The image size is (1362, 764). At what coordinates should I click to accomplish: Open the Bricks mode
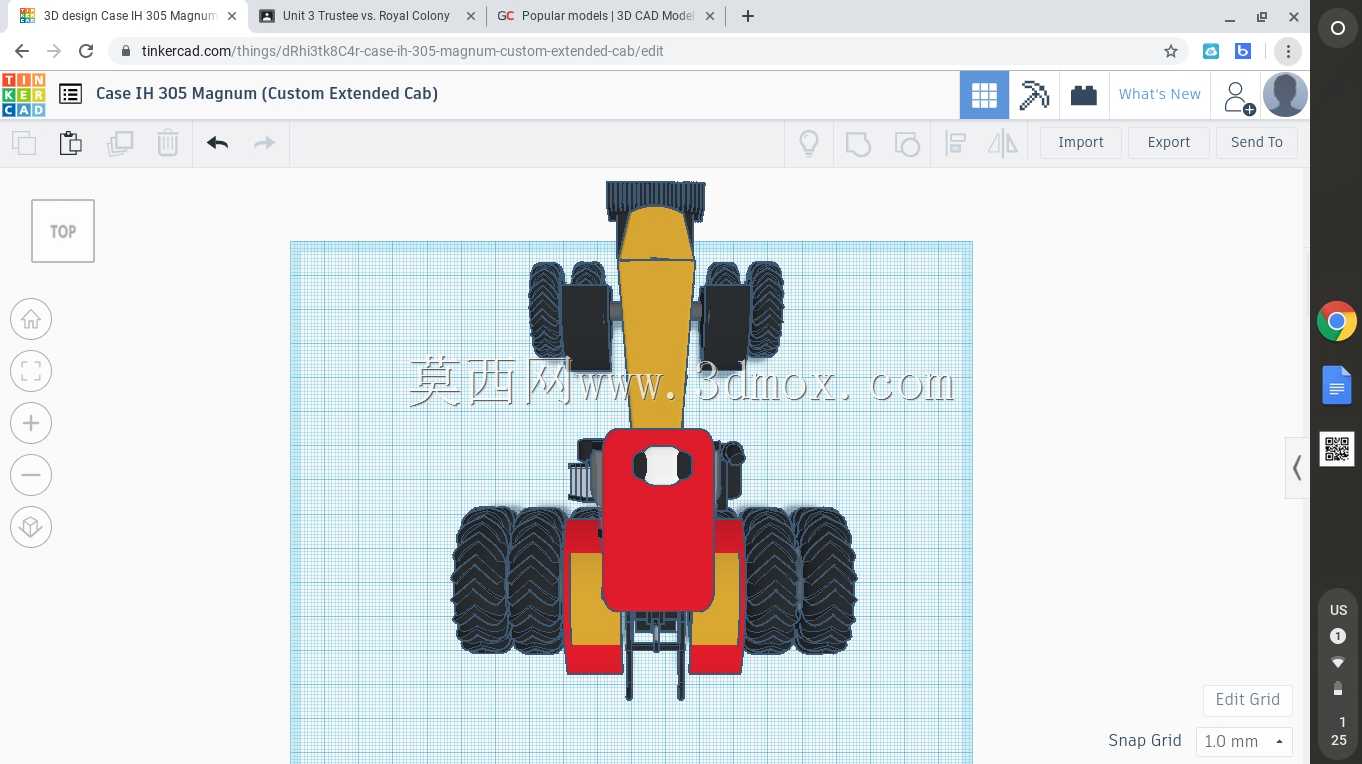(x=1084, y=95)
